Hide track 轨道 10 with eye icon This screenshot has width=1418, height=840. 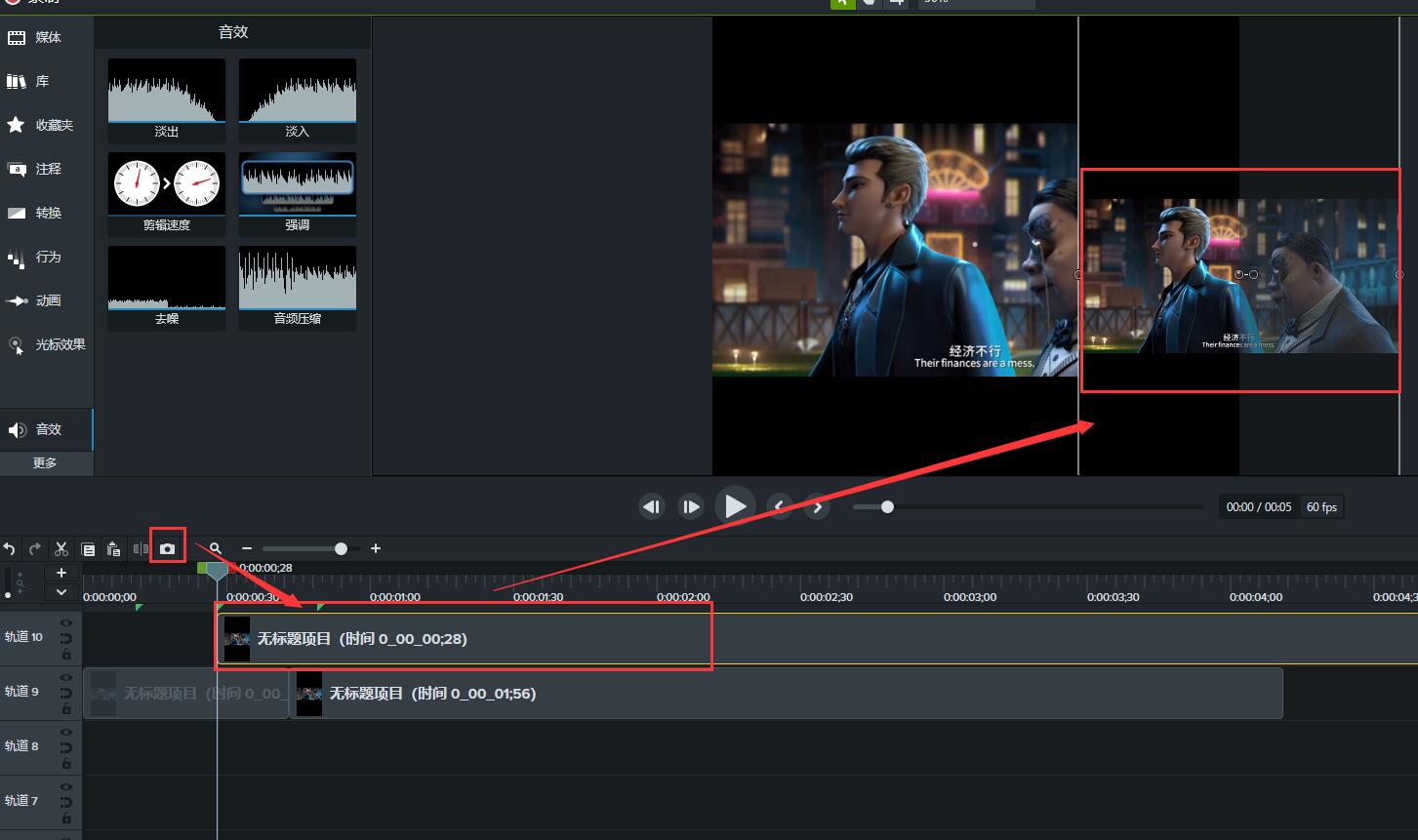click(x=66, y=622)
